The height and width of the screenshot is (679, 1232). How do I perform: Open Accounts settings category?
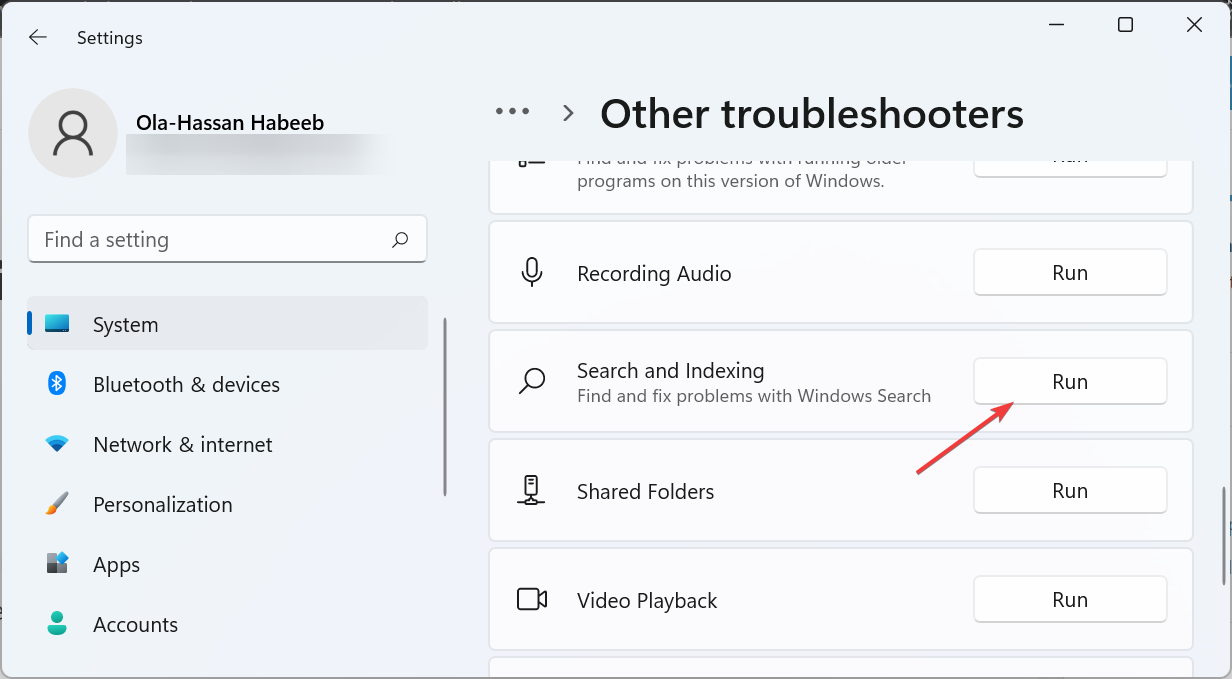tap(227, 624)
